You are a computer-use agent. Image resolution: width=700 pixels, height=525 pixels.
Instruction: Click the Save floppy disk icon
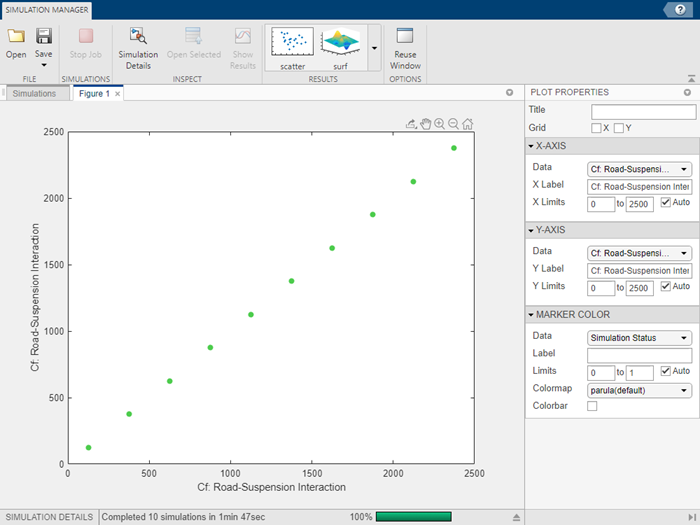(44, 36)
